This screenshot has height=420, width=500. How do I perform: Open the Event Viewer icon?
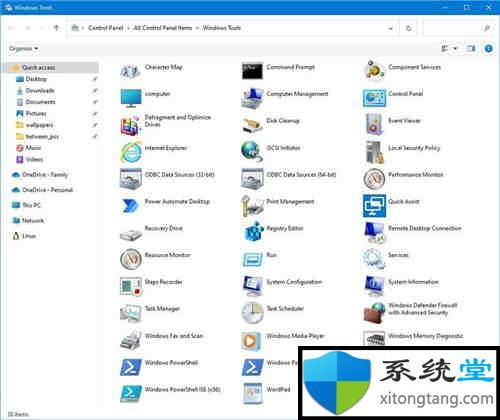374,124
